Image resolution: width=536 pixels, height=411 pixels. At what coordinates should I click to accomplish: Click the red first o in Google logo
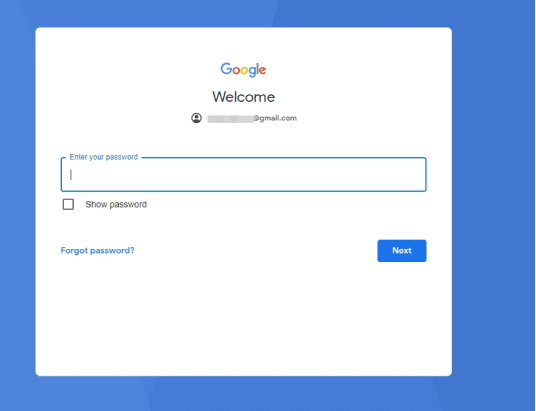pyautogui.click(x=237, y=70)
